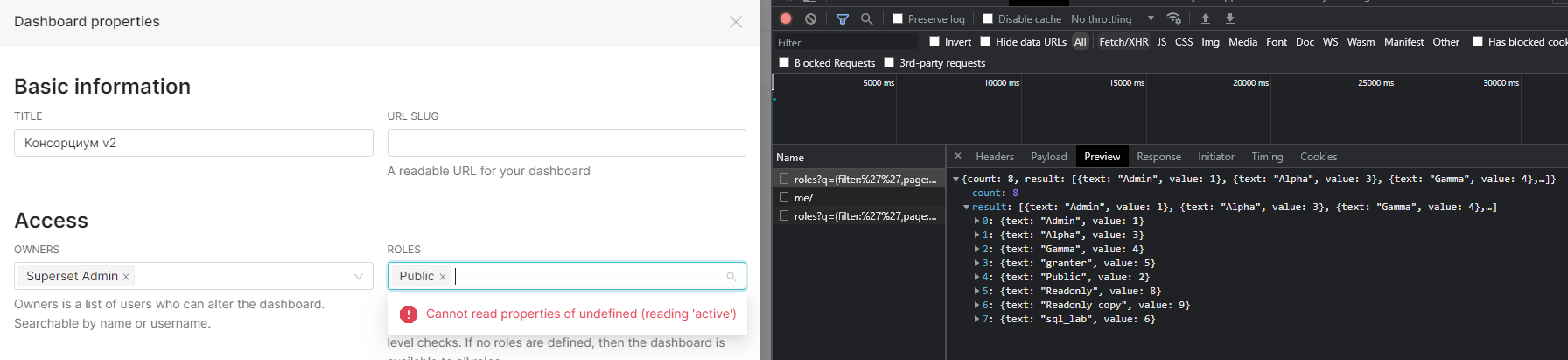Click the URL slug input field
Viewport: 1568px width, 360px height.
pyautogui.click(x=566, y=143)
